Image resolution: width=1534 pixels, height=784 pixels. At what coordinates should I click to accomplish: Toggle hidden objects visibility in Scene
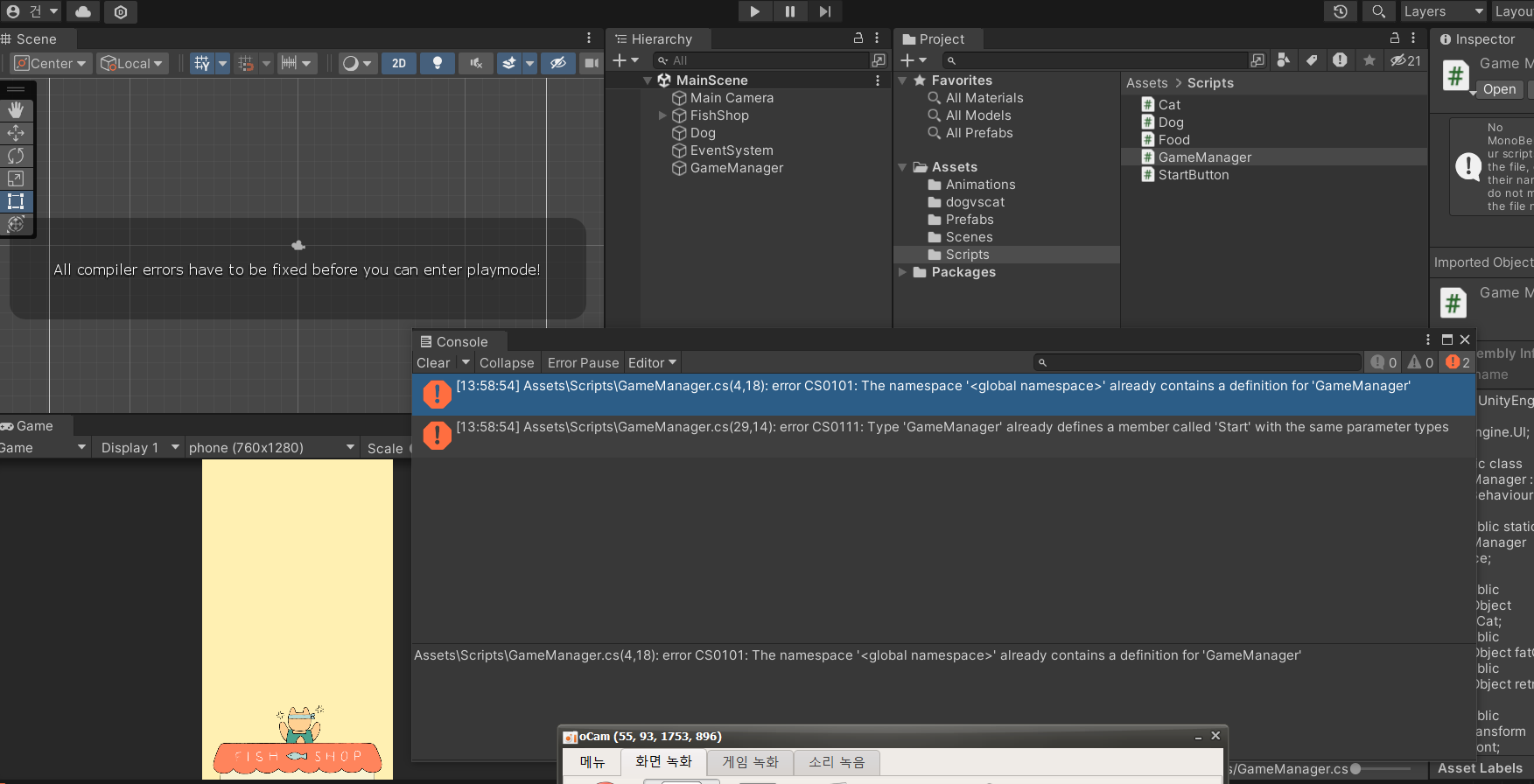pos(557,63)
